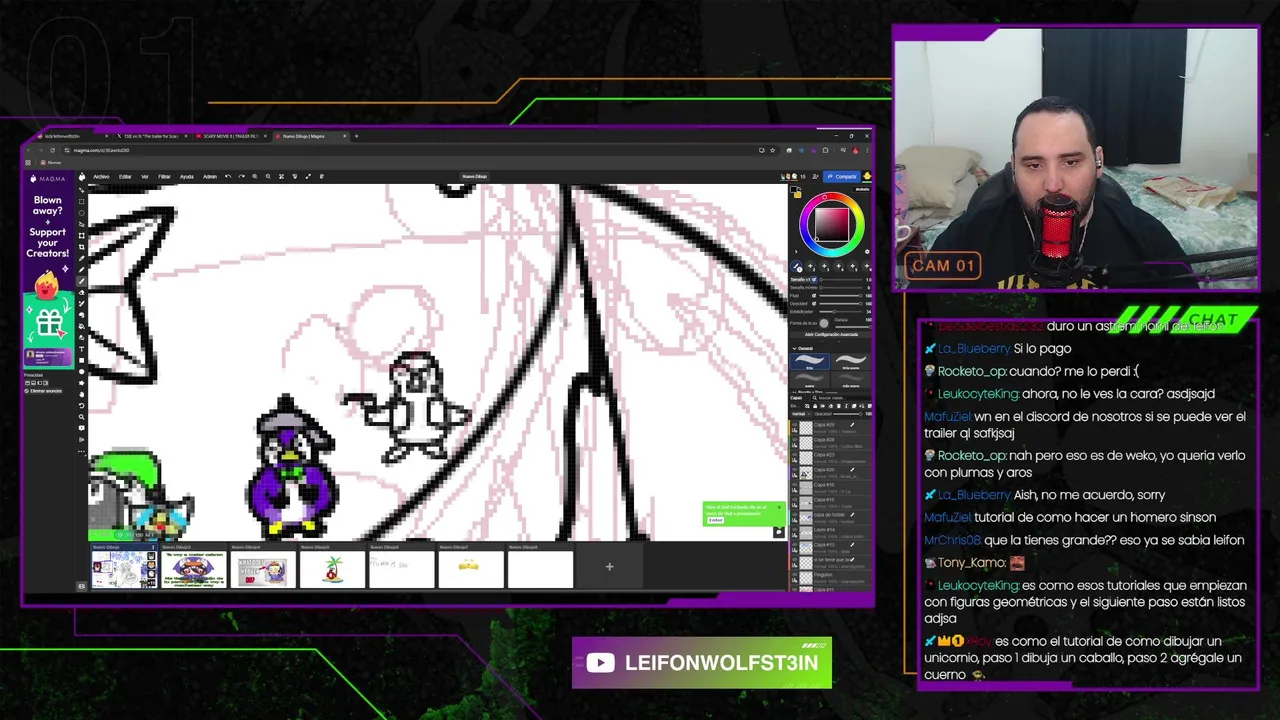
Task: Select the pencil tool
Action: pos(81,270)
